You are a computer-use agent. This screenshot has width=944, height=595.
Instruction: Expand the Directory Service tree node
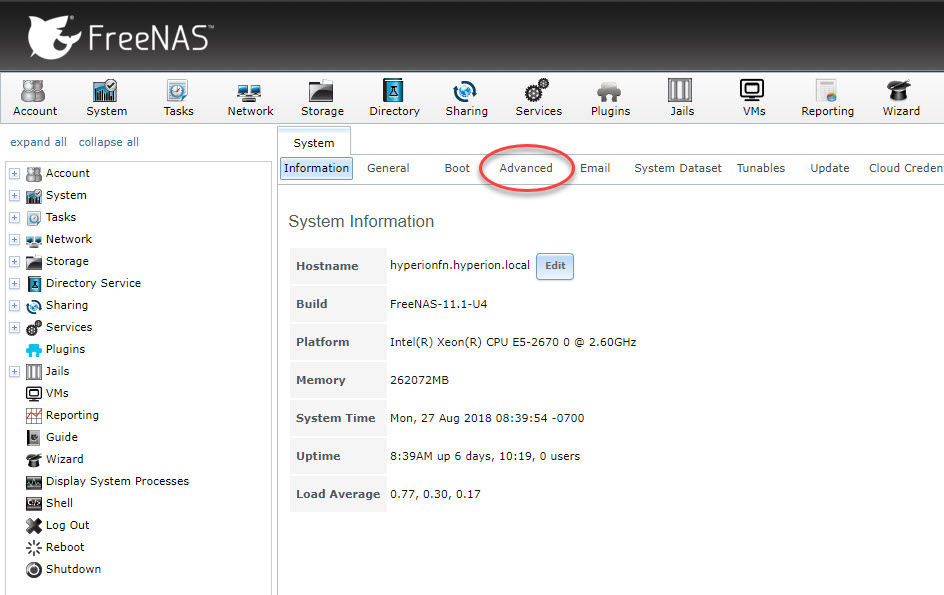14,284
